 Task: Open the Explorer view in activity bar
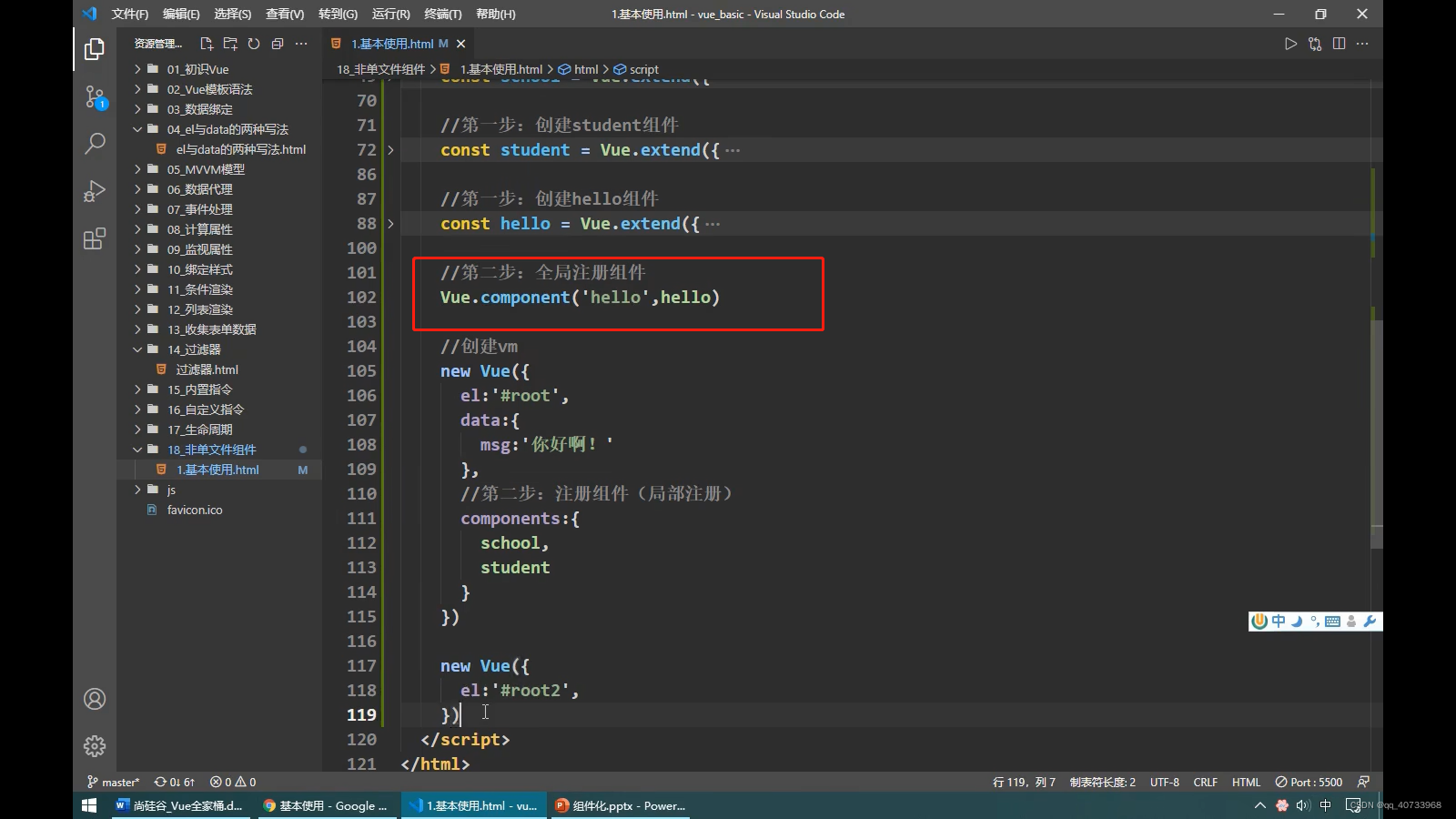coord(95,48)
